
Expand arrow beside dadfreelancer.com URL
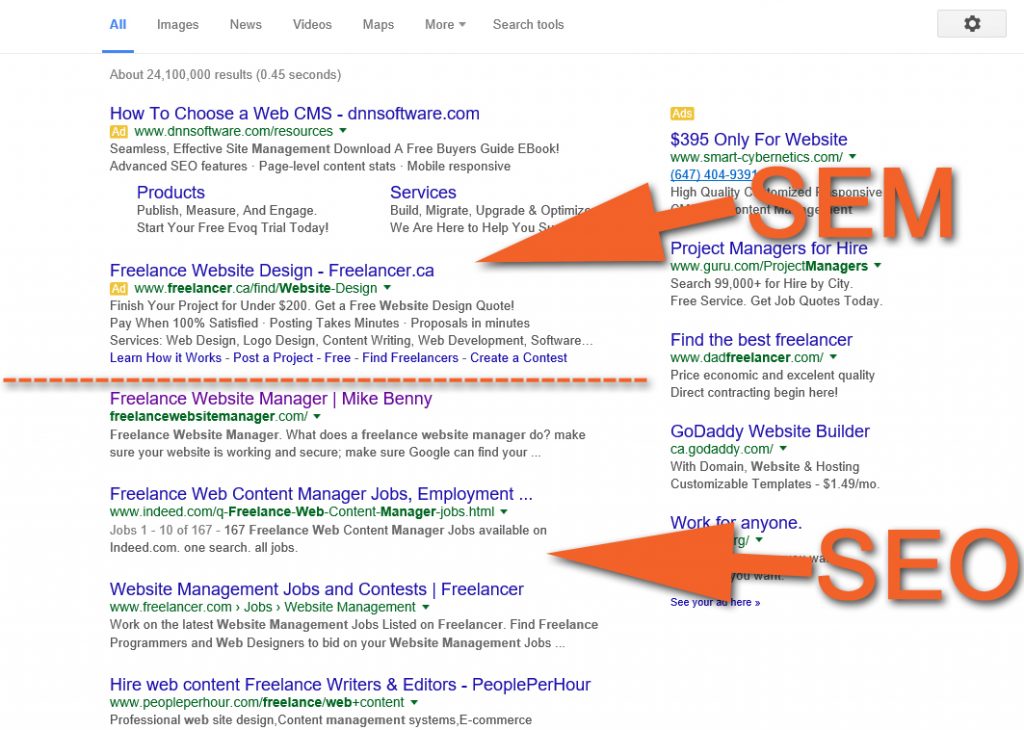point(833,357)
